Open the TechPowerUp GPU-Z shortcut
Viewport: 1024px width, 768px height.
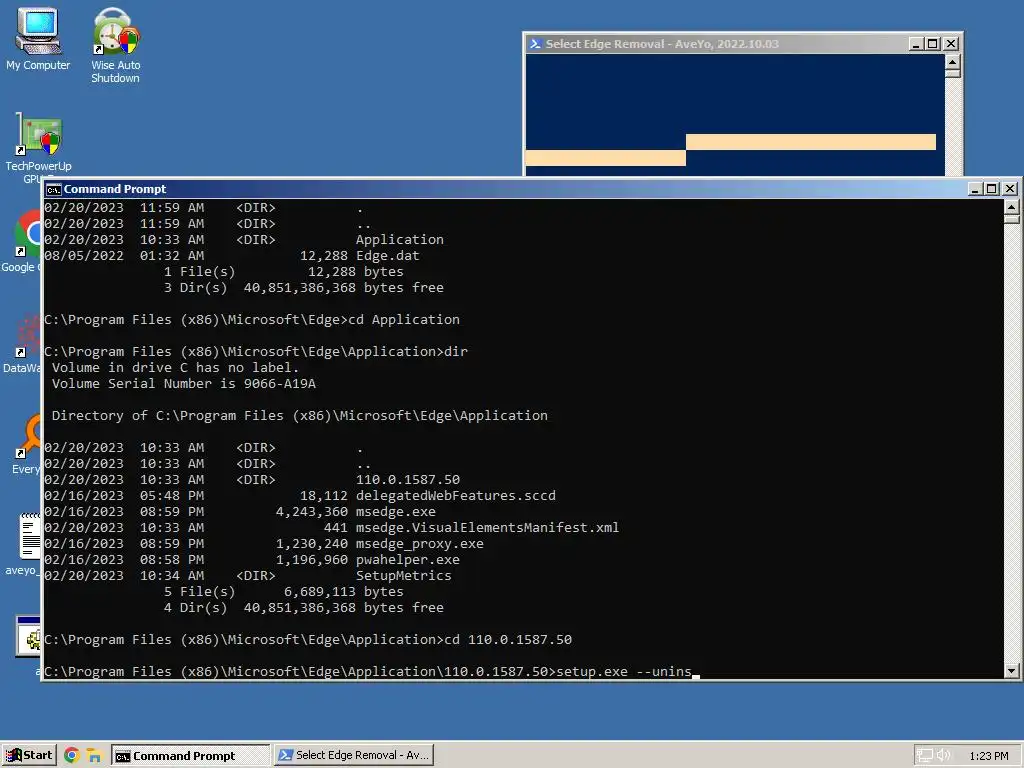(x=39, y=147)
